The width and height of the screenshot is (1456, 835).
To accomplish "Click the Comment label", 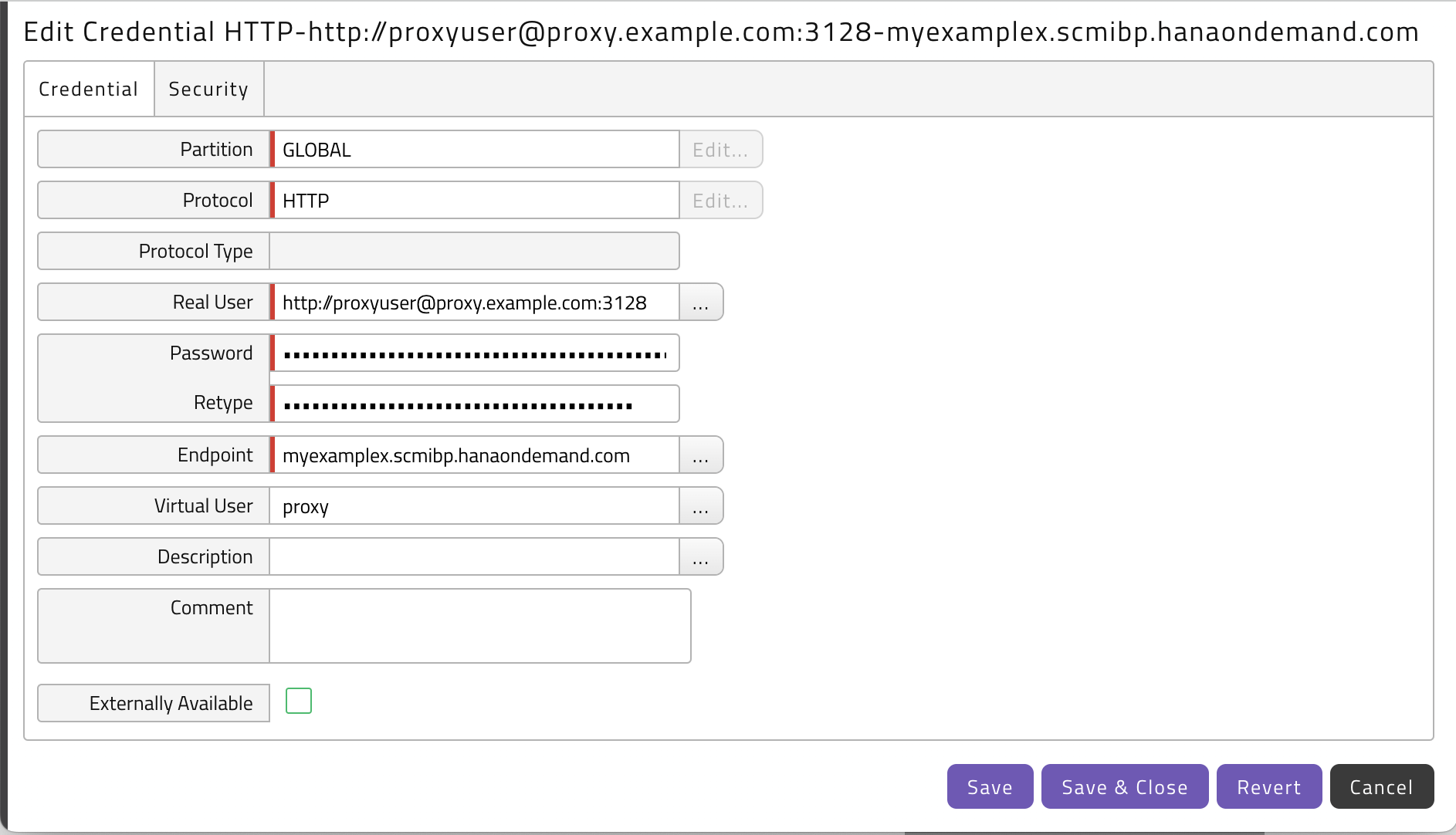I will tap(212, 607).
